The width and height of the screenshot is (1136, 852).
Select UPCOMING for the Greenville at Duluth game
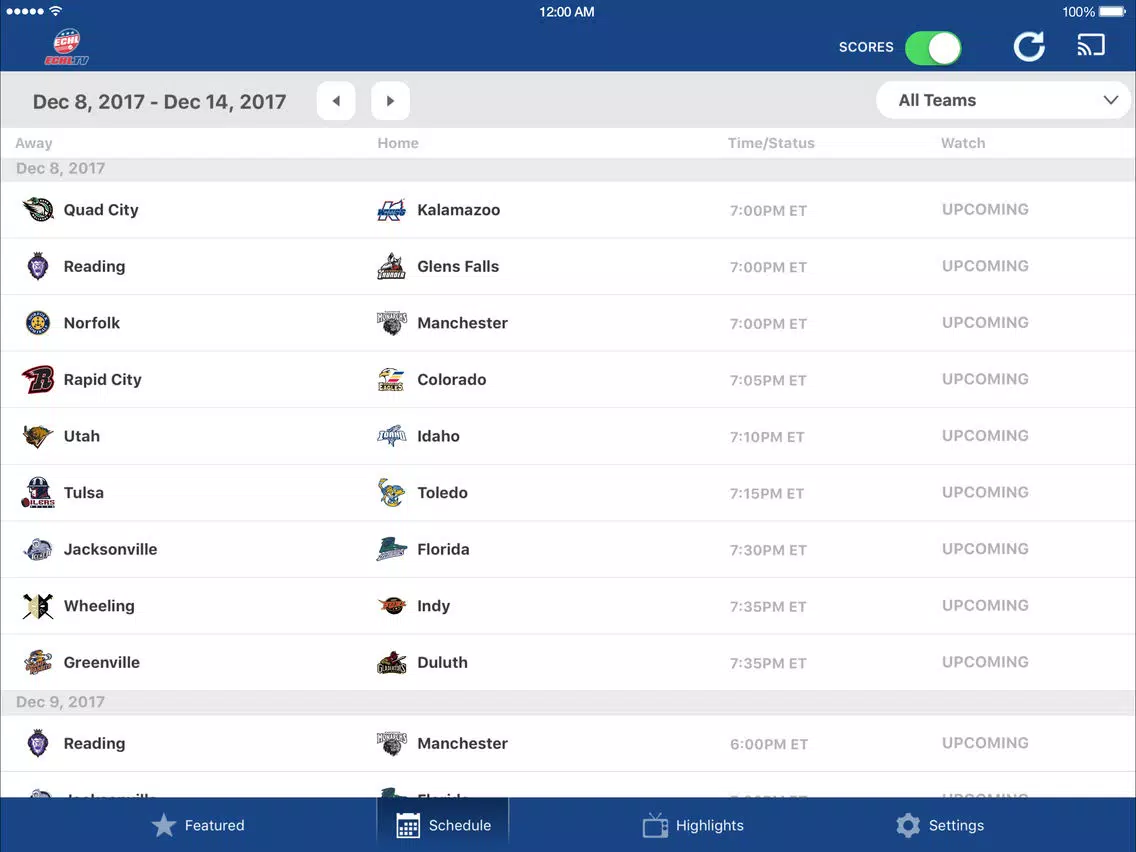(x=985, y=661)
